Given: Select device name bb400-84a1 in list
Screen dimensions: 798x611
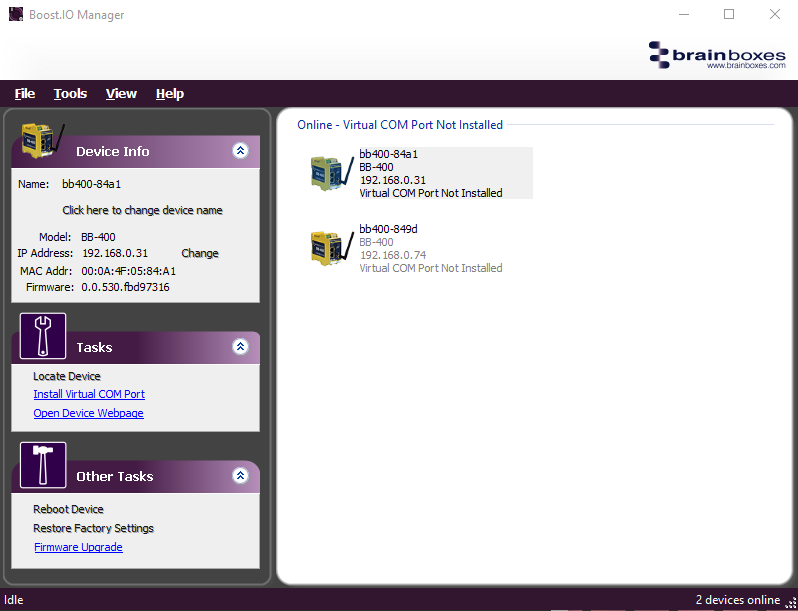Looking at the screenshot, I should point(388,154).
